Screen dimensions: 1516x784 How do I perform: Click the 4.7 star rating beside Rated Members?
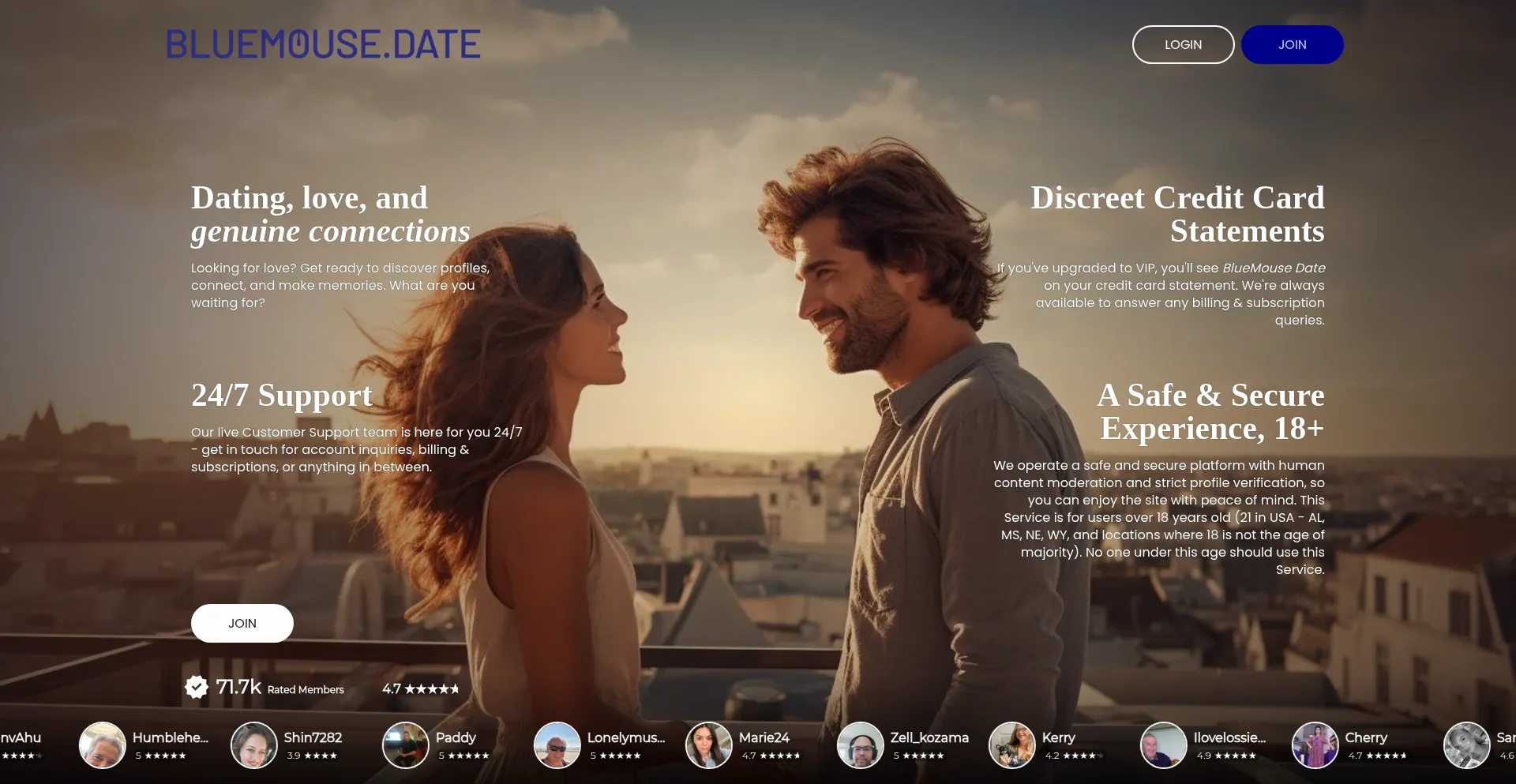point(420,688)
